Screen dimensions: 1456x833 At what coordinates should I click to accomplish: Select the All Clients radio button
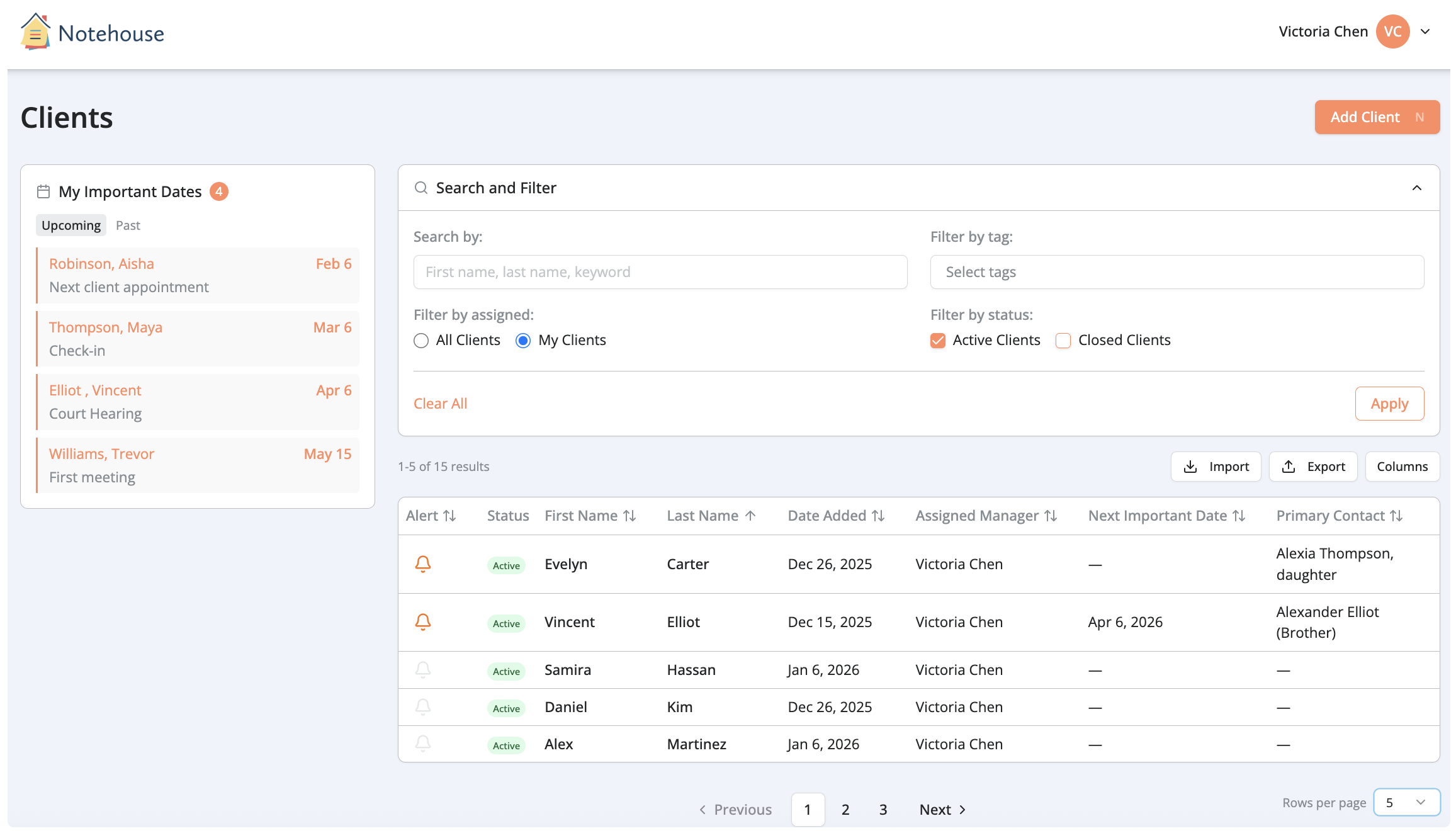click(x=421, y=341)
